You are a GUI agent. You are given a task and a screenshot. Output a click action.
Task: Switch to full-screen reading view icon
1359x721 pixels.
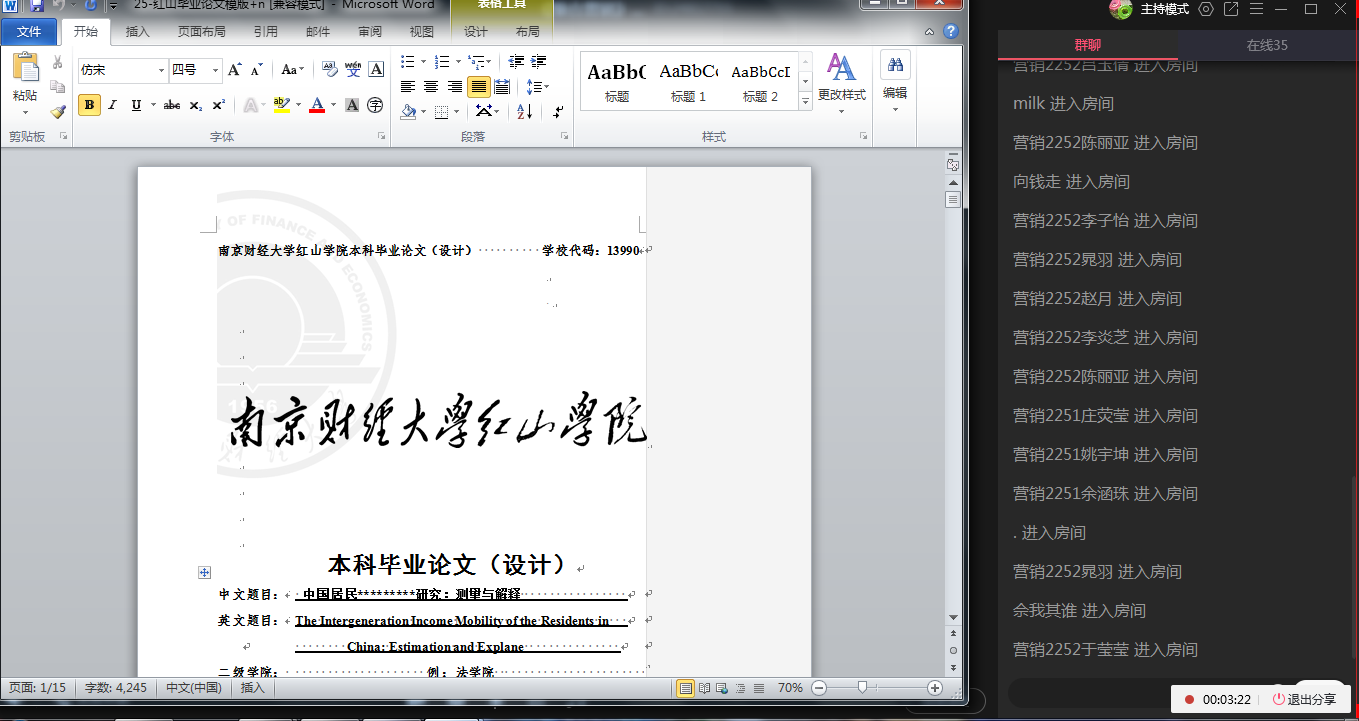pyautogui.click(x=705, y=688)
